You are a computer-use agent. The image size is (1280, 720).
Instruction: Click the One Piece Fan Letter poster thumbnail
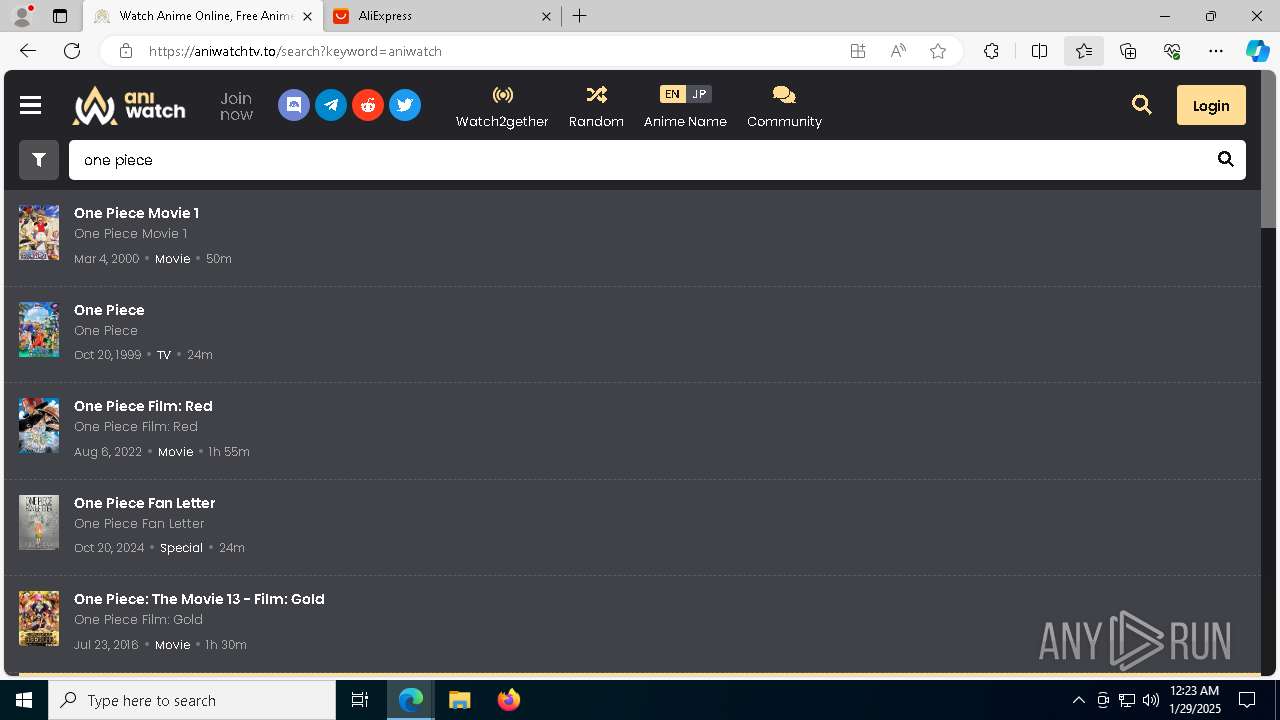(39, 522)
